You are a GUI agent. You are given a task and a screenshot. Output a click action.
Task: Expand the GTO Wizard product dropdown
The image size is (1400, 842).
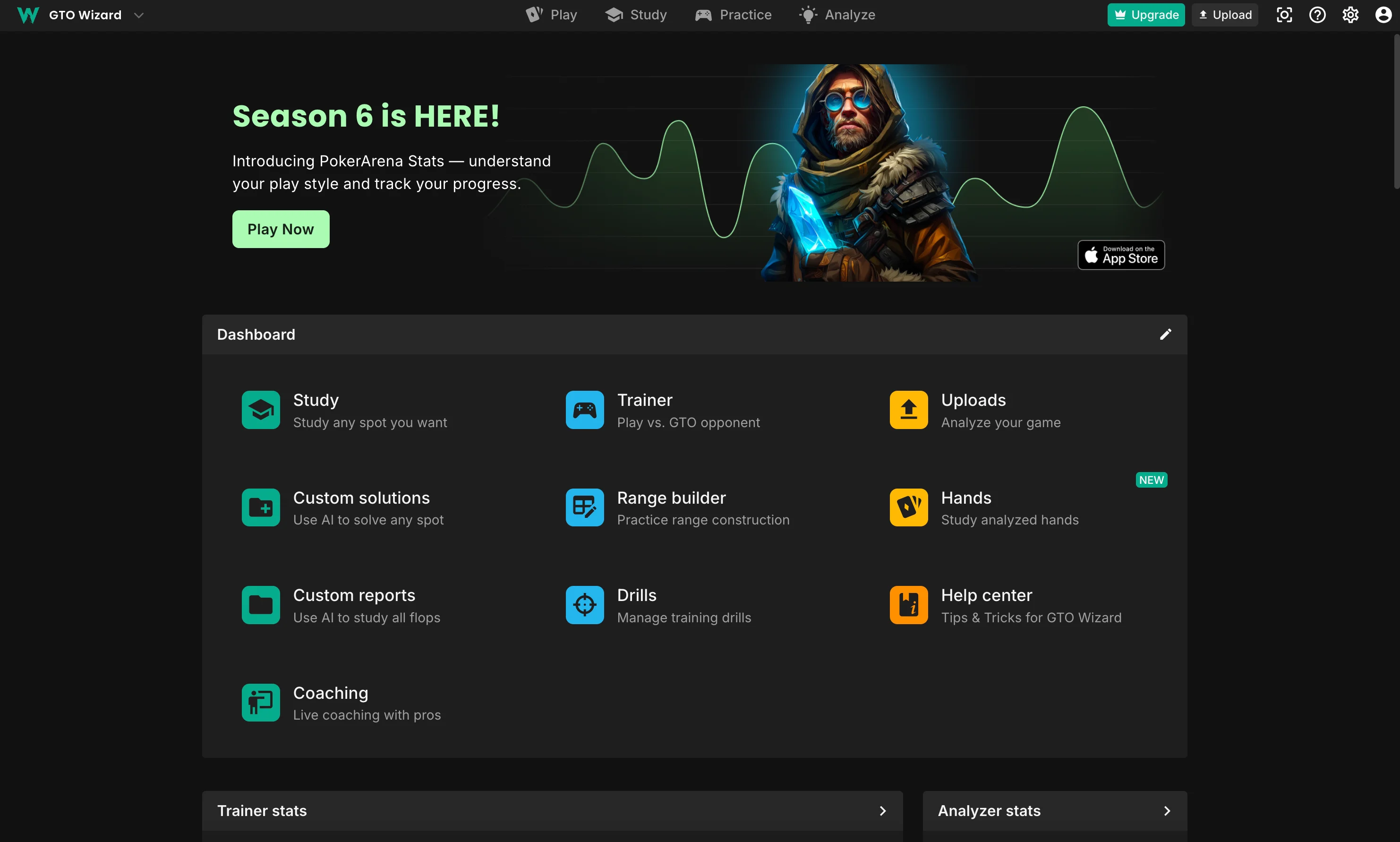pos(139,15)
